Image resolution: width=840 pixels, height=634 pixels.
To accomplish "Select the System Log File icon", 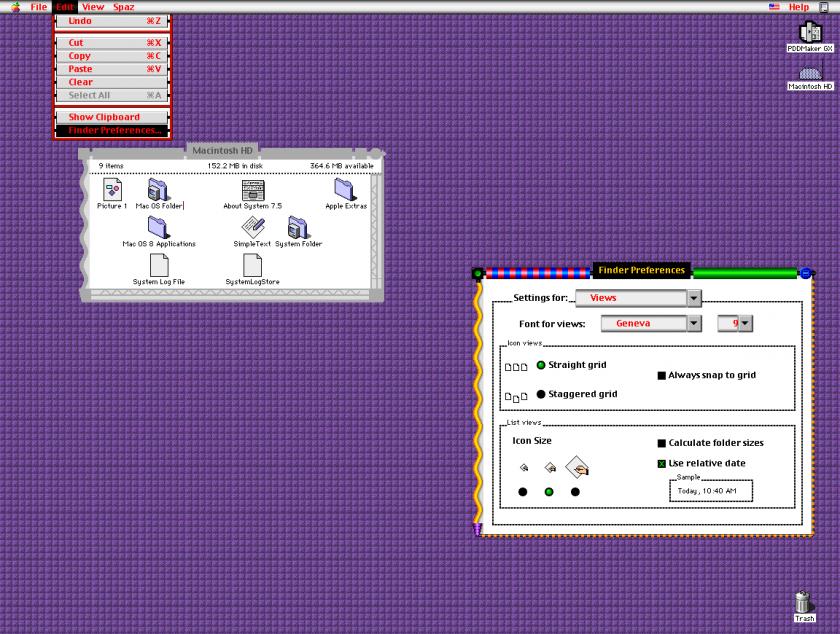I will pos(159,265).
